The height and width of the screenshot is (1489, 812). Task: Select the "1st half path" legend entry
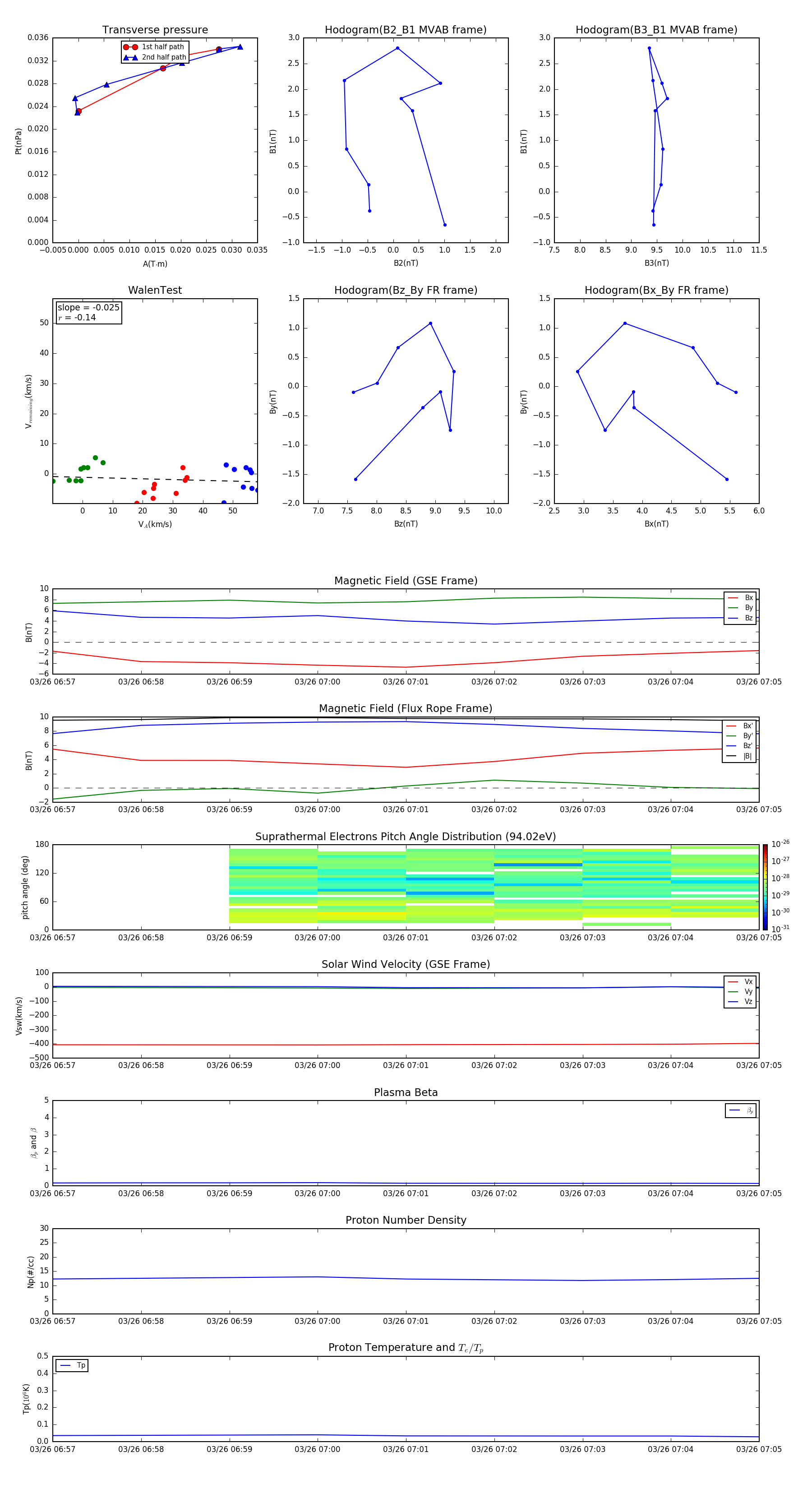click(x=154, y=47)
